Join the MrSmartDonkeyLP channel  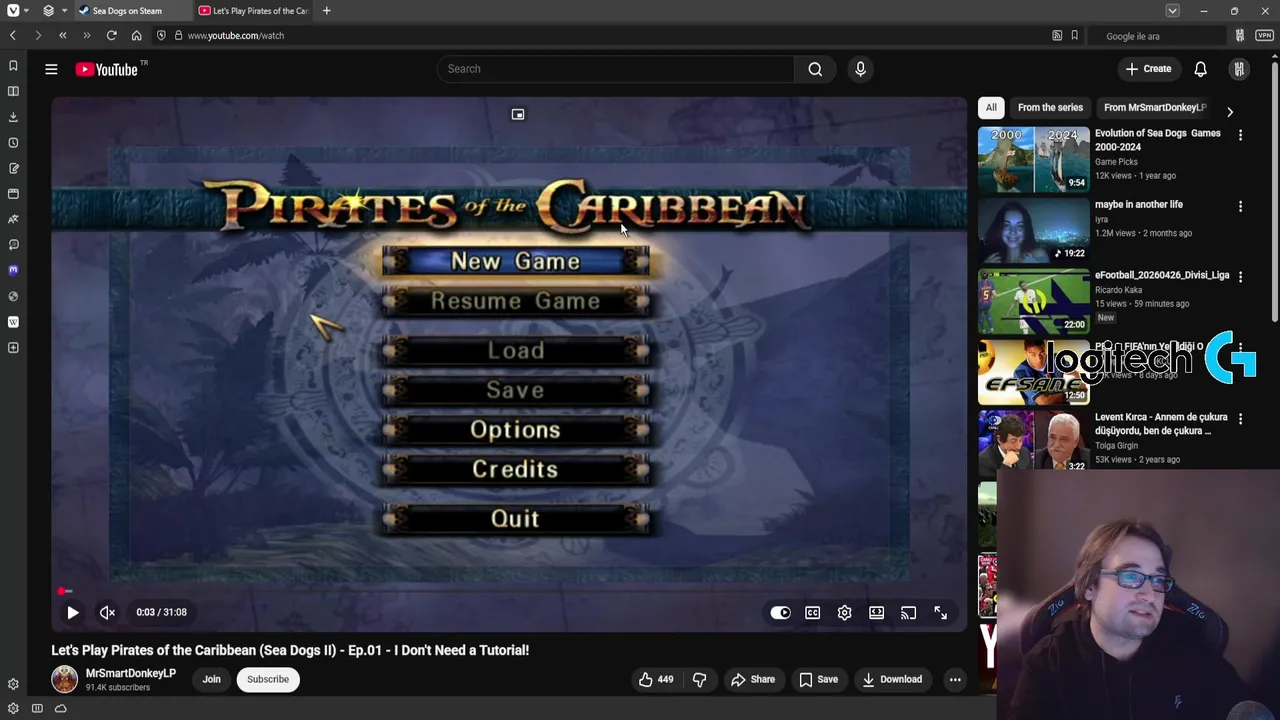(x=211, y=679)
